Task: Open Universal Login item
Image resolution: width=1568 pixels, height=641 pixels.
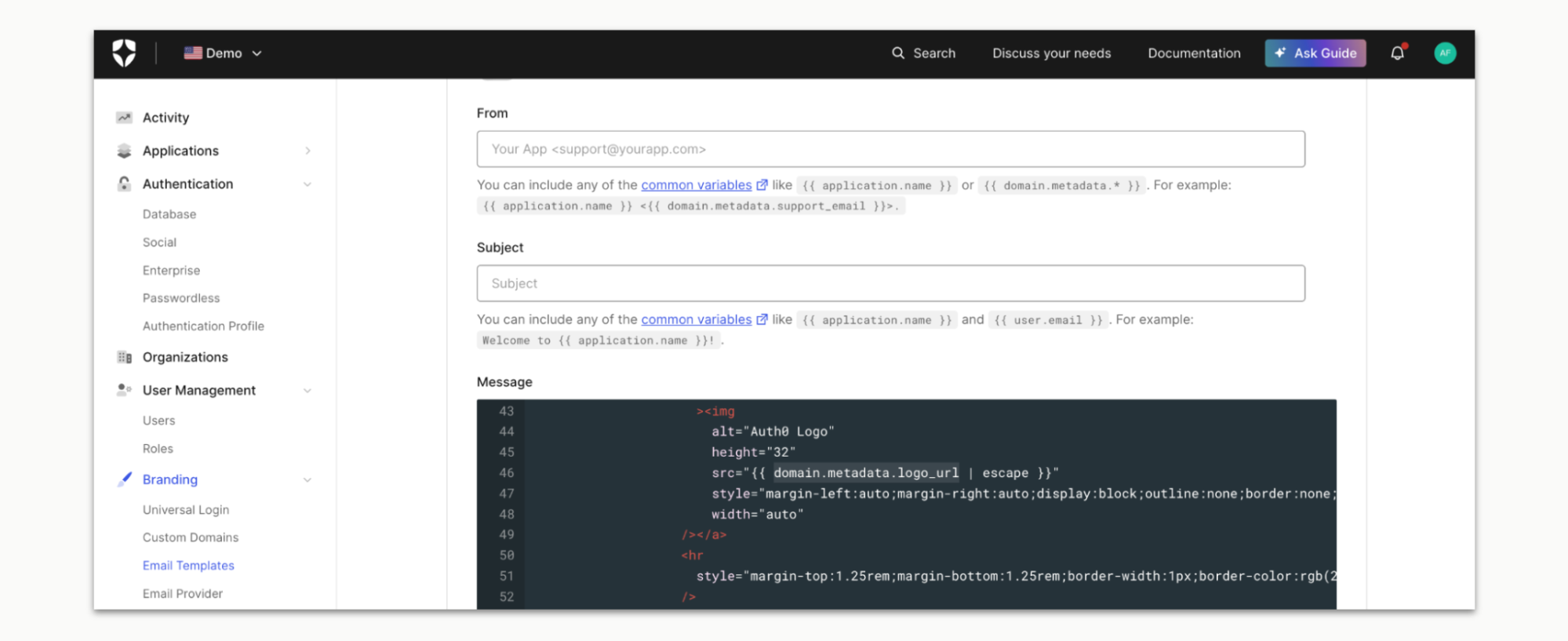Action: point(186,510)
